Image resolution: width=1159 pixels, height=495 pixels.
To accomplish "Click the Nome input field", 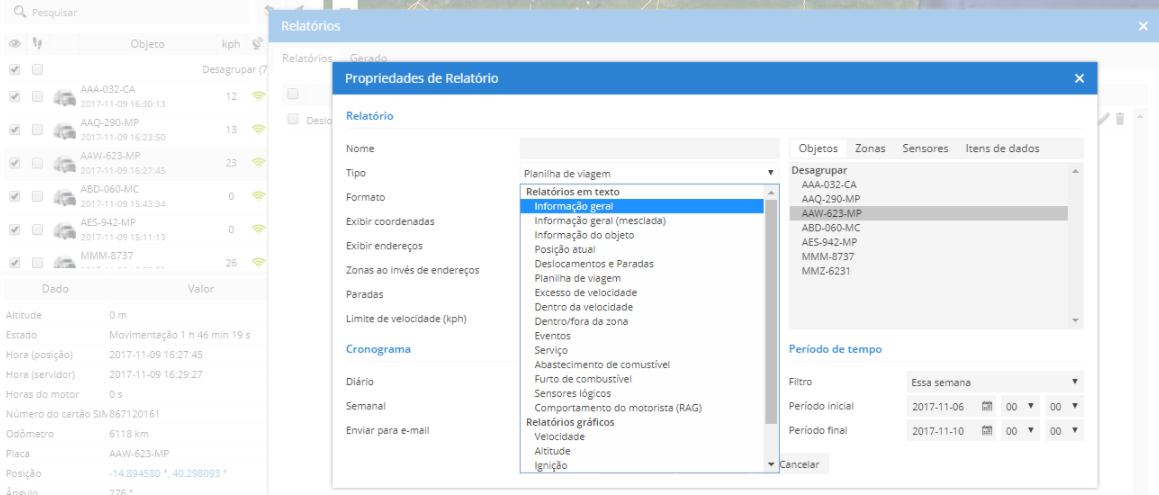I will coord(648,149).
